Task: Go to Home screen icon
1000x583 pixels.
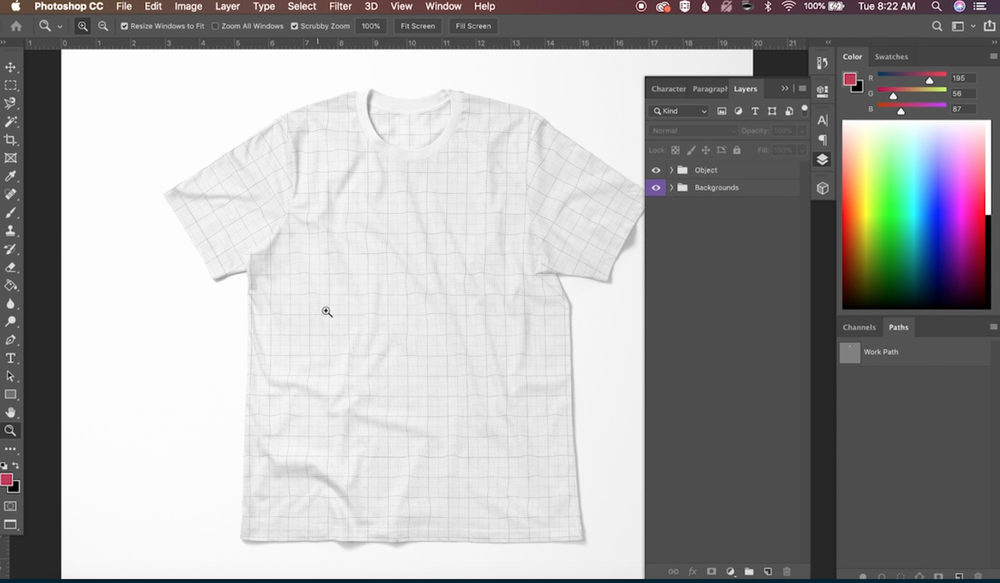Action: [16, 26]
